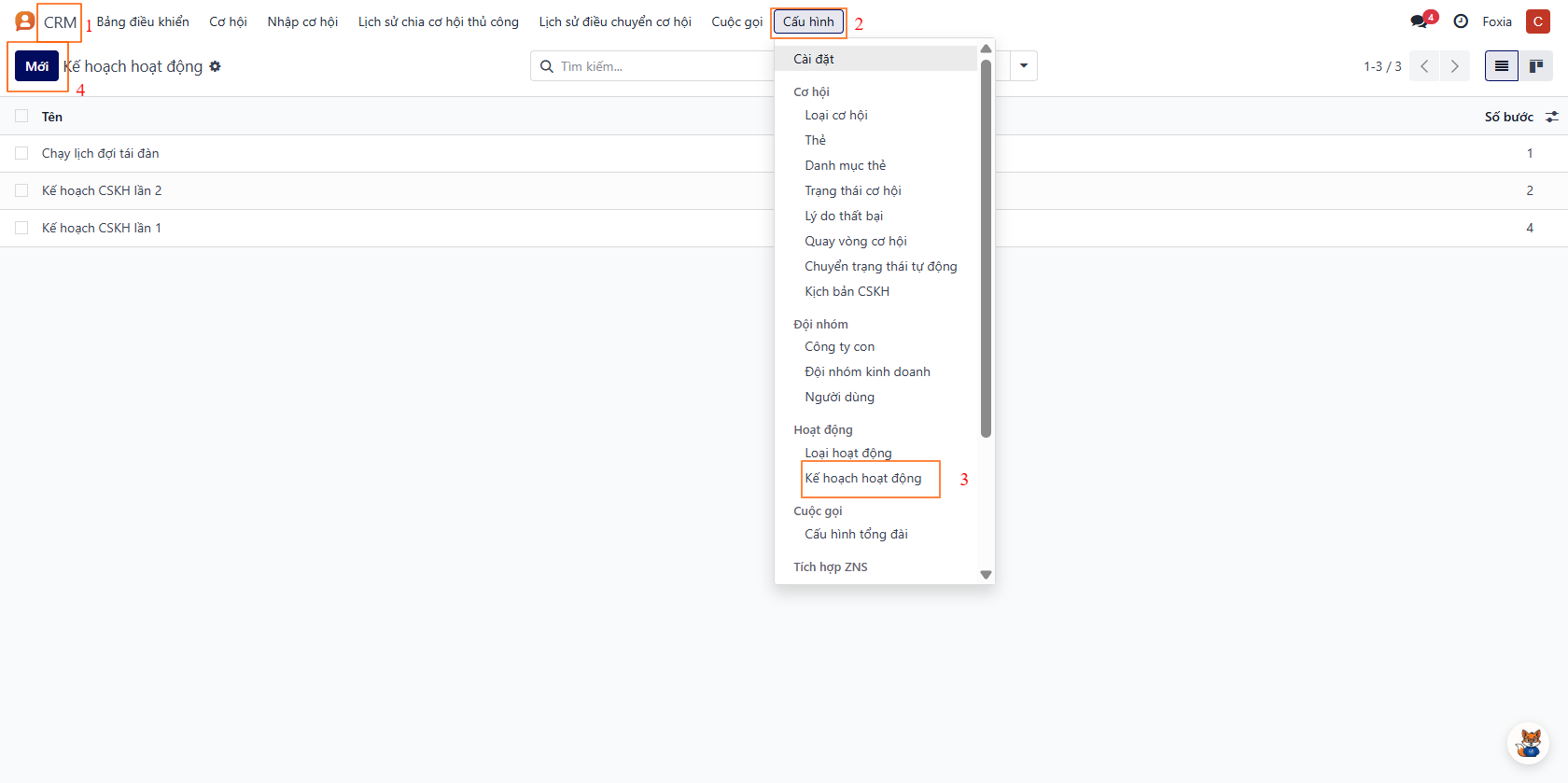The width and height of the screenshot is (1568, 783).
Task: Go to next page of records
Action: (1454, 66)
